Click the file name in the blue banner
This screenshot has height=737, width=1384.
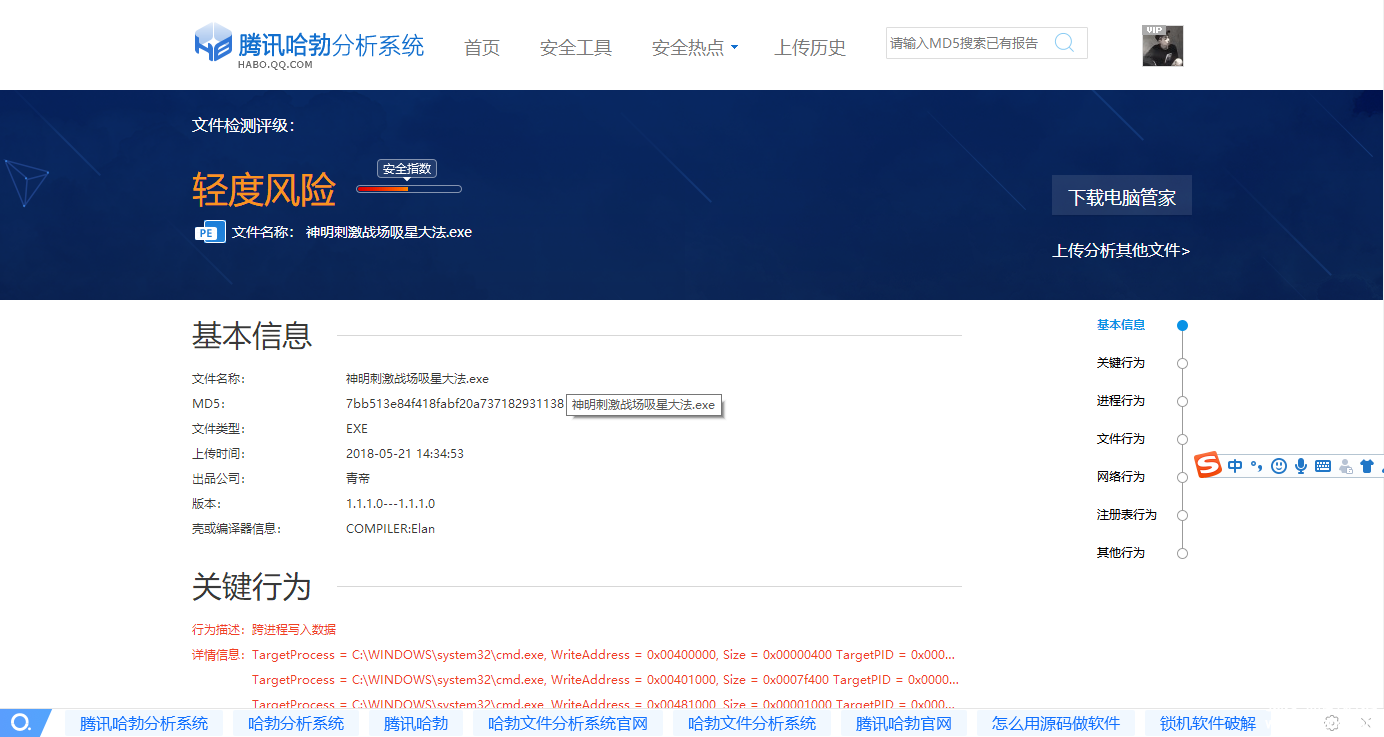(389, 232)
